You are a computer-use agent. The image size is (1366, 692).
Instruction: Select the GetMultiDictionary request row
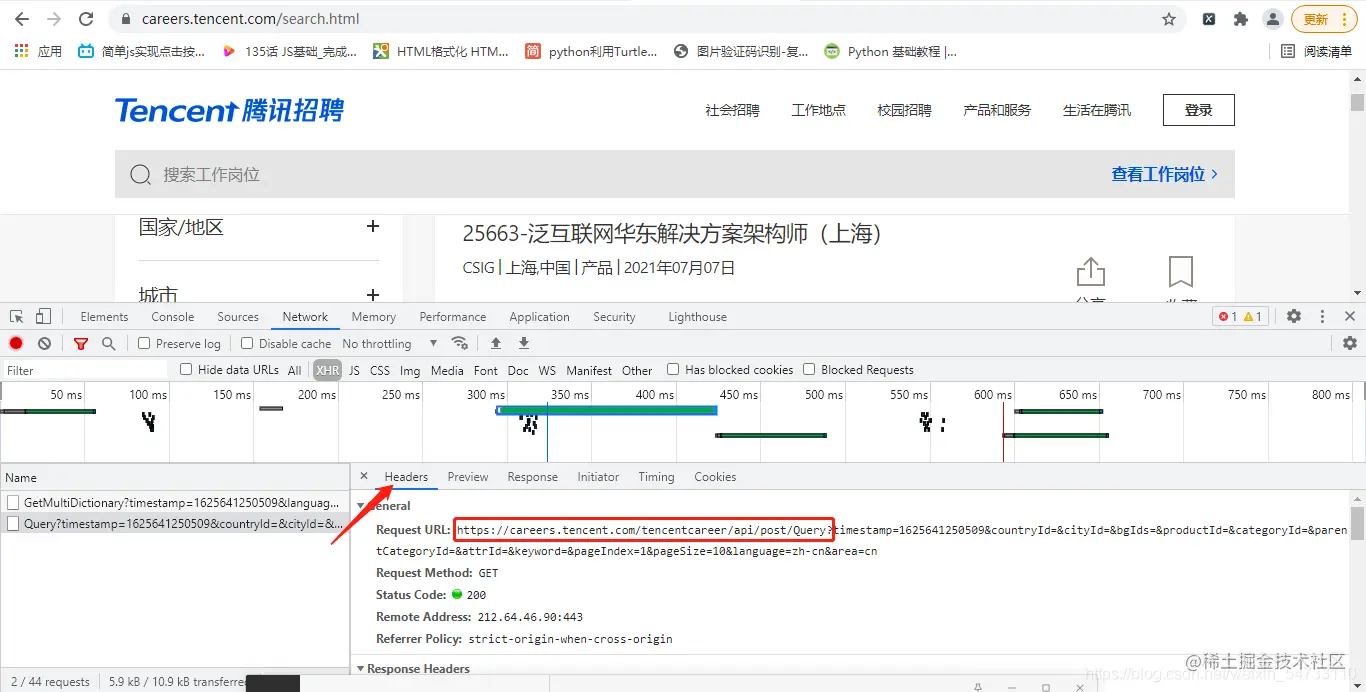pyautogui.click(x=174, y=503)
